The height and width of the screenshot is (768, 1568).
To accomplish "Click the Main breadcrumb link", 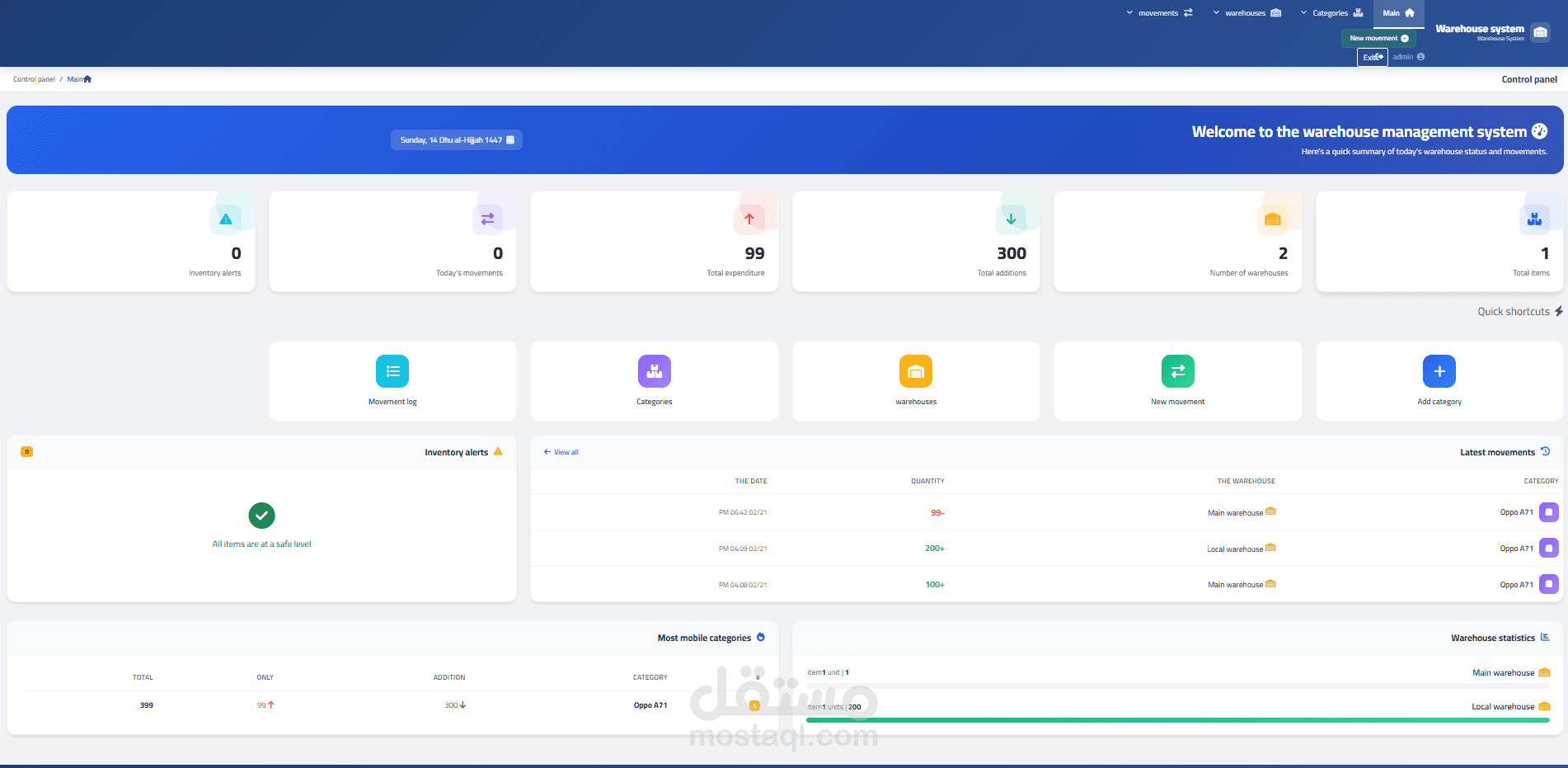I will click(79, 79).
